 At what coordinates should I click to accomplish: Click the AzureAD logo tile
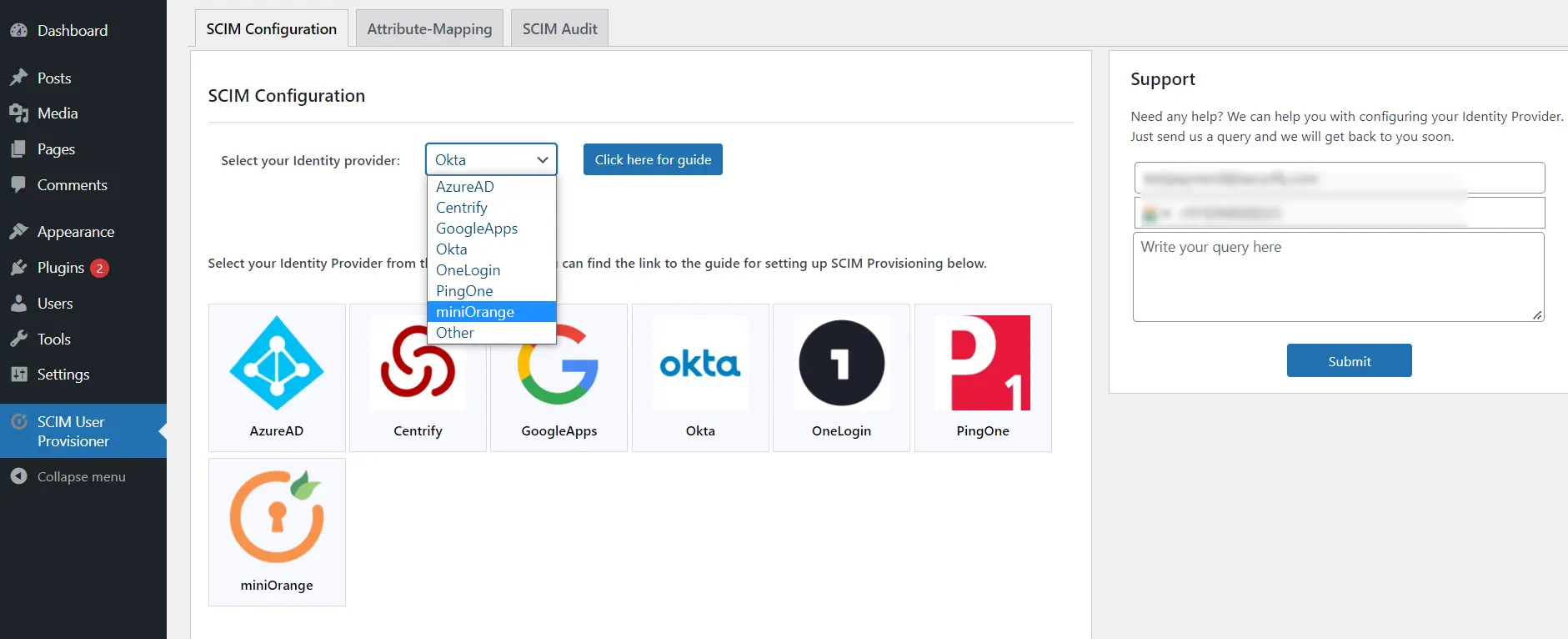277,378
